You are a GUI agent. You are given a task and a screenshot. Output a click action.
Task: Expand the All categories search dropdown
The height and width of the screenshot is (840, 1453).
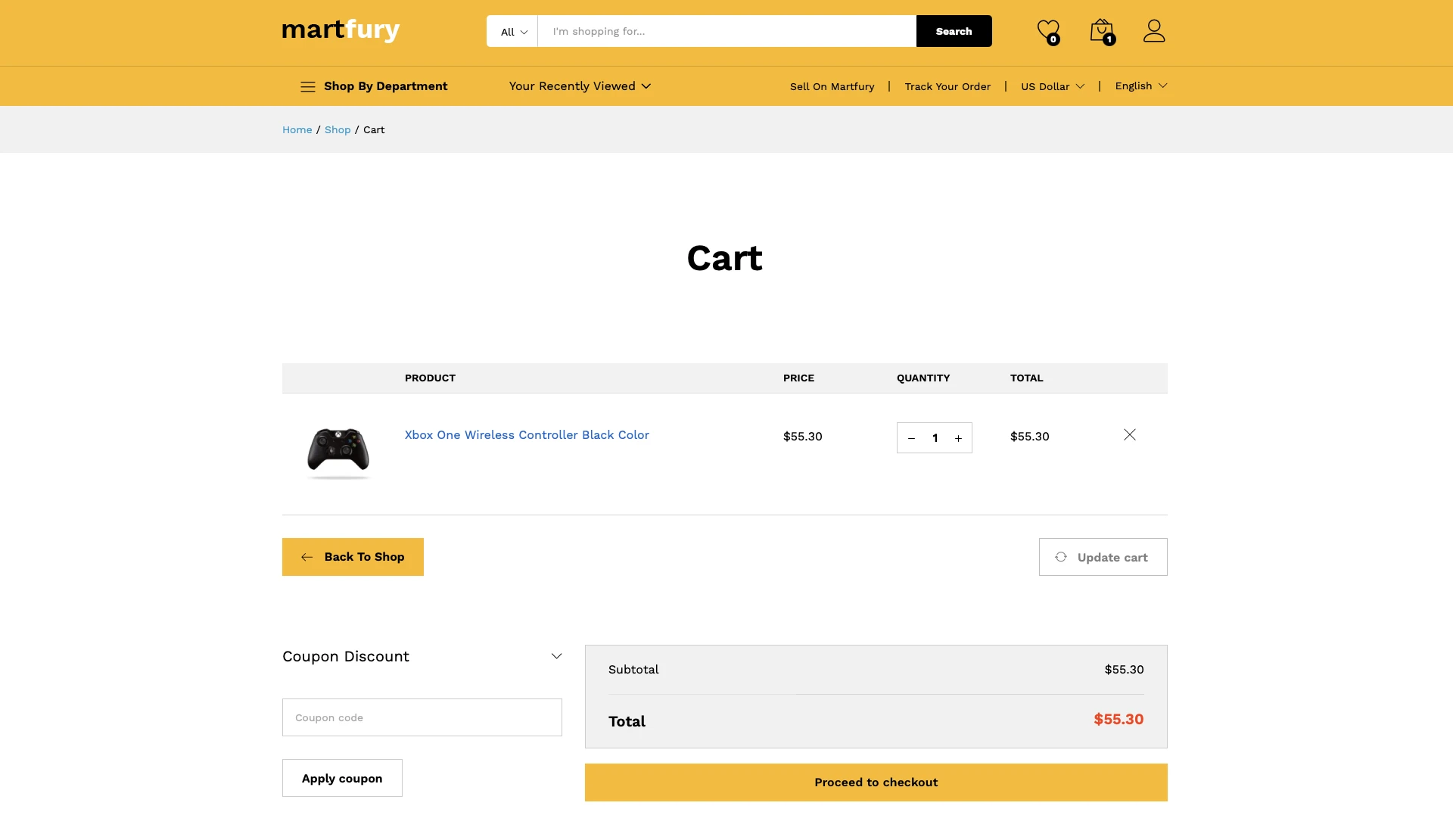513,32
